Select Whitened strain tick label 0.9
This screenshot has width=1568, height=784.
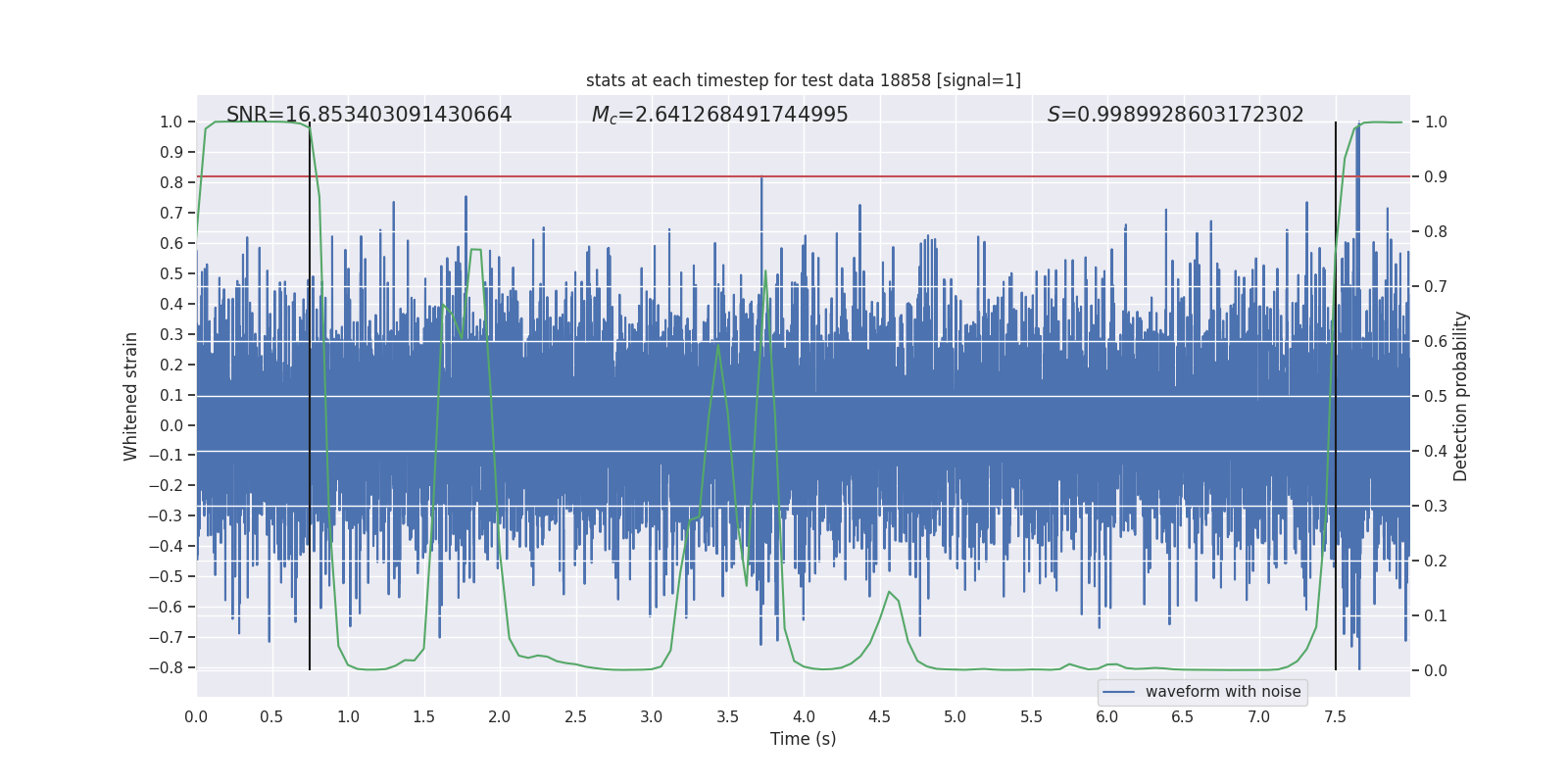[x=171, y=153]
